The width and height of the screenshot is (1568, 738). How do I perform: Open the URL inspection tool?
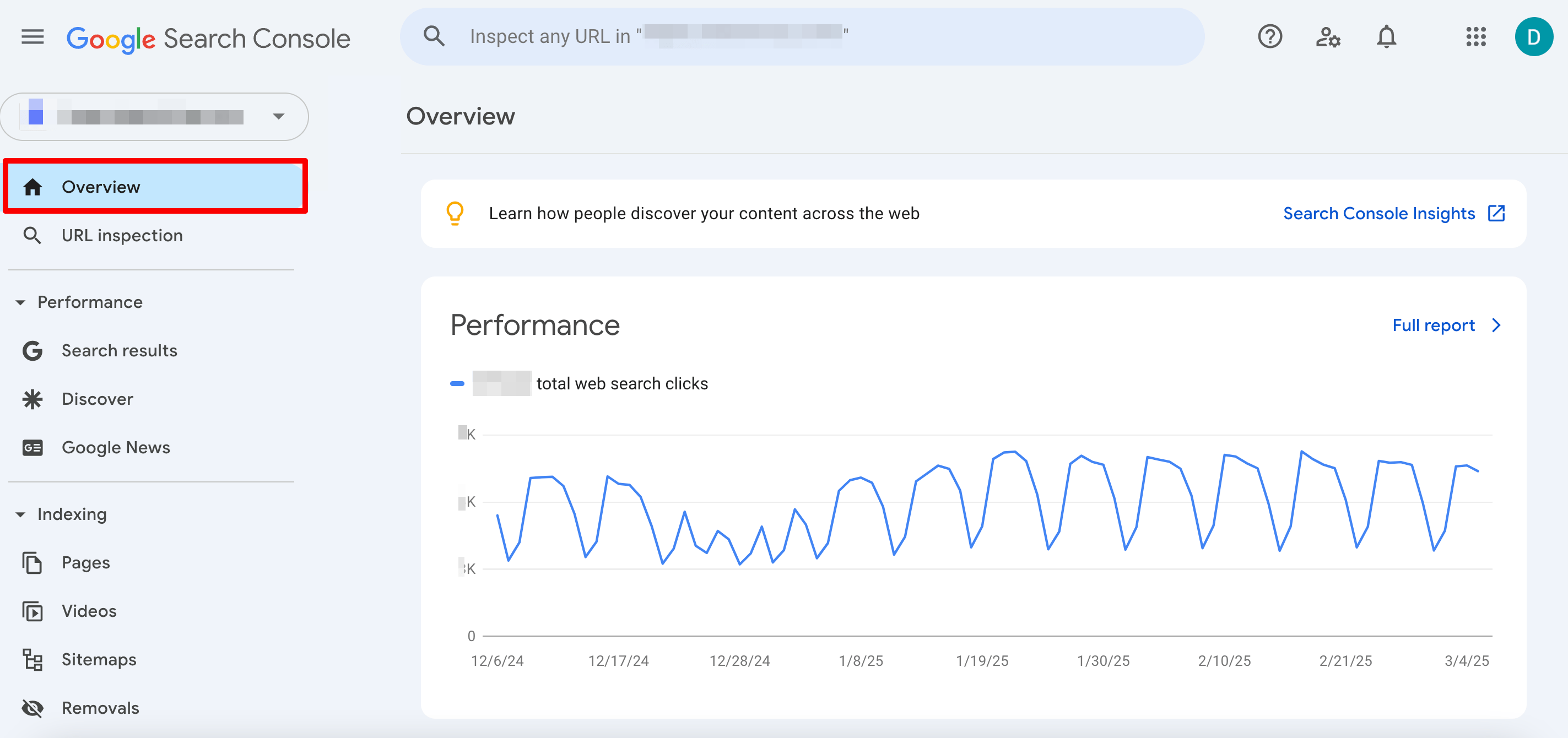(x=122, y=236)
